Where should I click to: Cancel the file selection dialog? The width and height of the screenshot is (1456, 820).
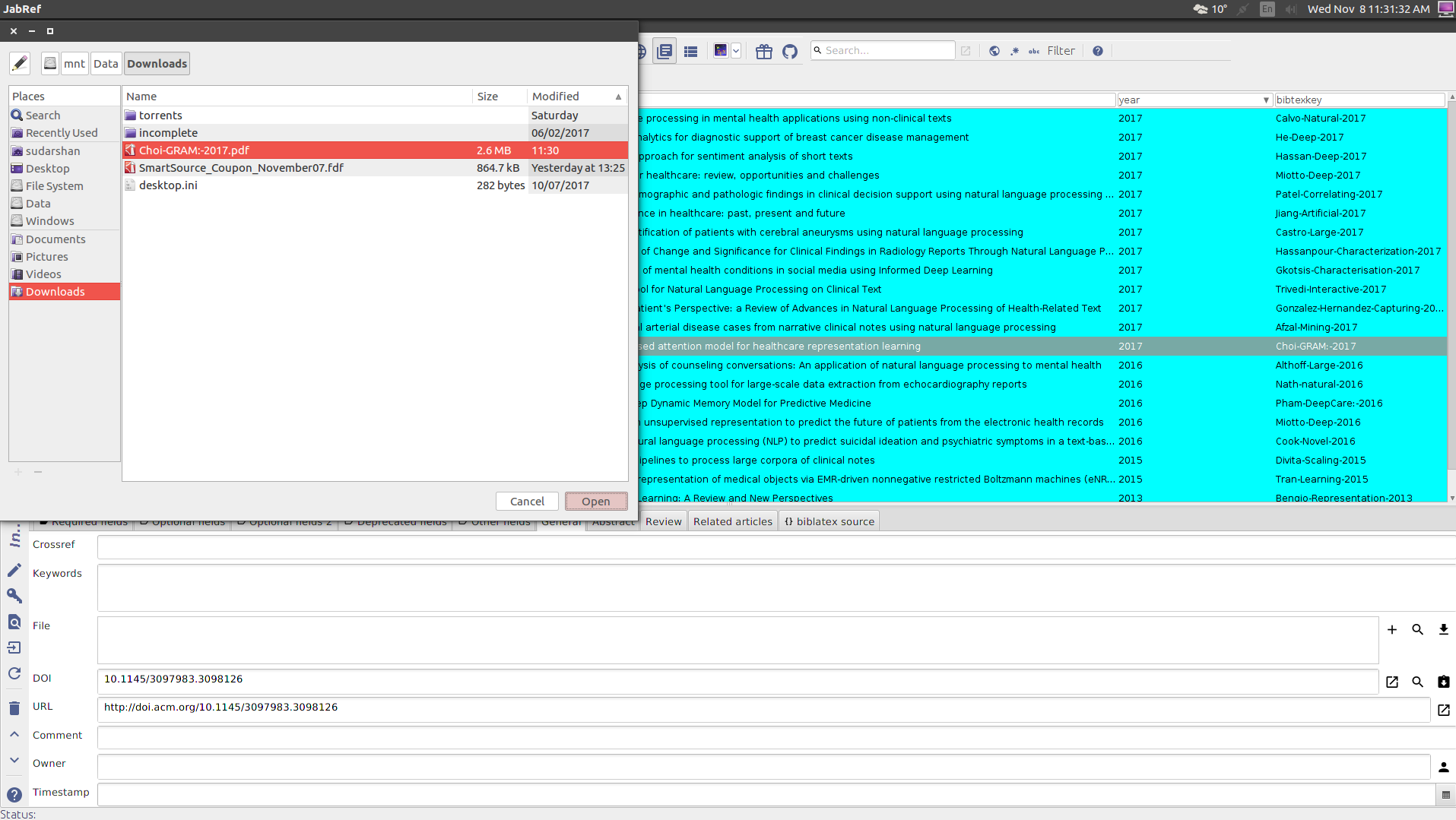pyautogui.click(x=527, y=501)
